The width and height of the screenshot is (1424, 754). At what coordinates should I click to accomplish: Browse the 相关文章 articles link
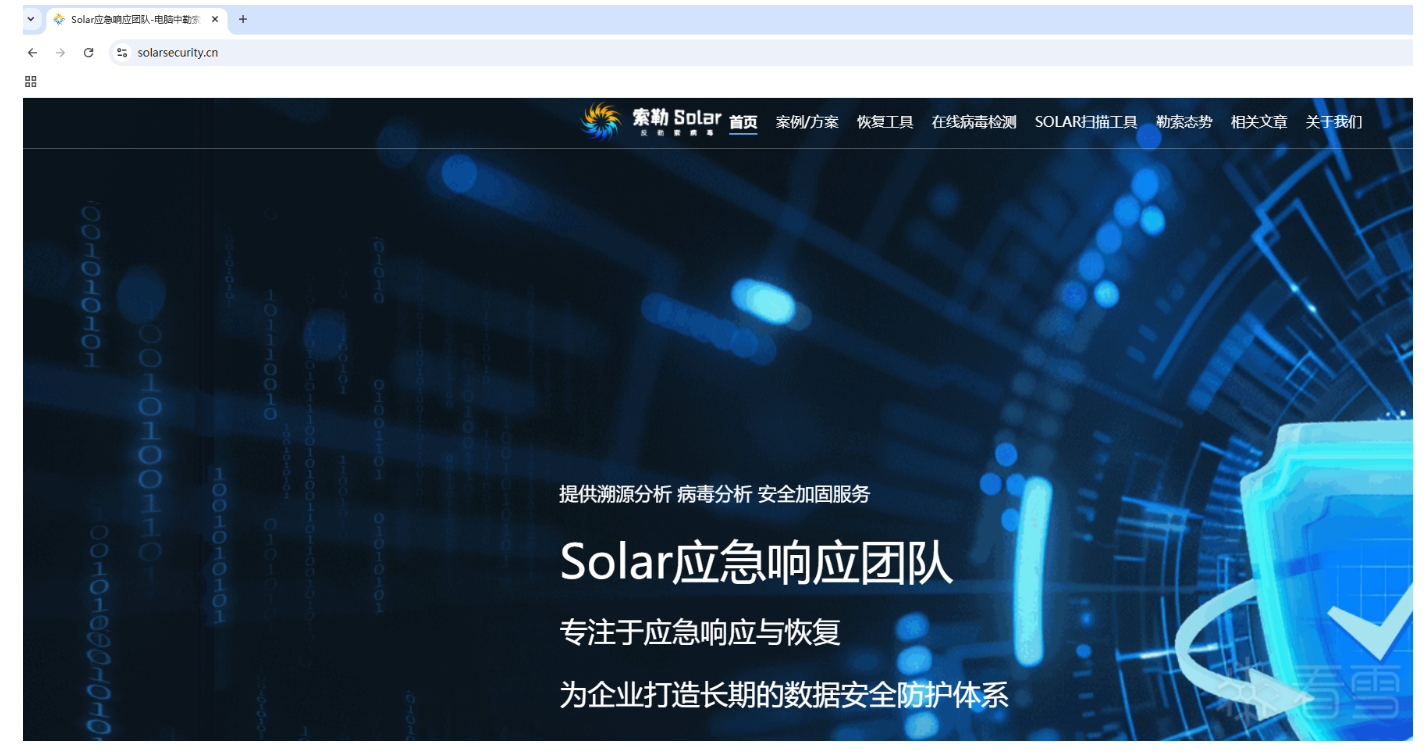click(x=1258, y=121)
